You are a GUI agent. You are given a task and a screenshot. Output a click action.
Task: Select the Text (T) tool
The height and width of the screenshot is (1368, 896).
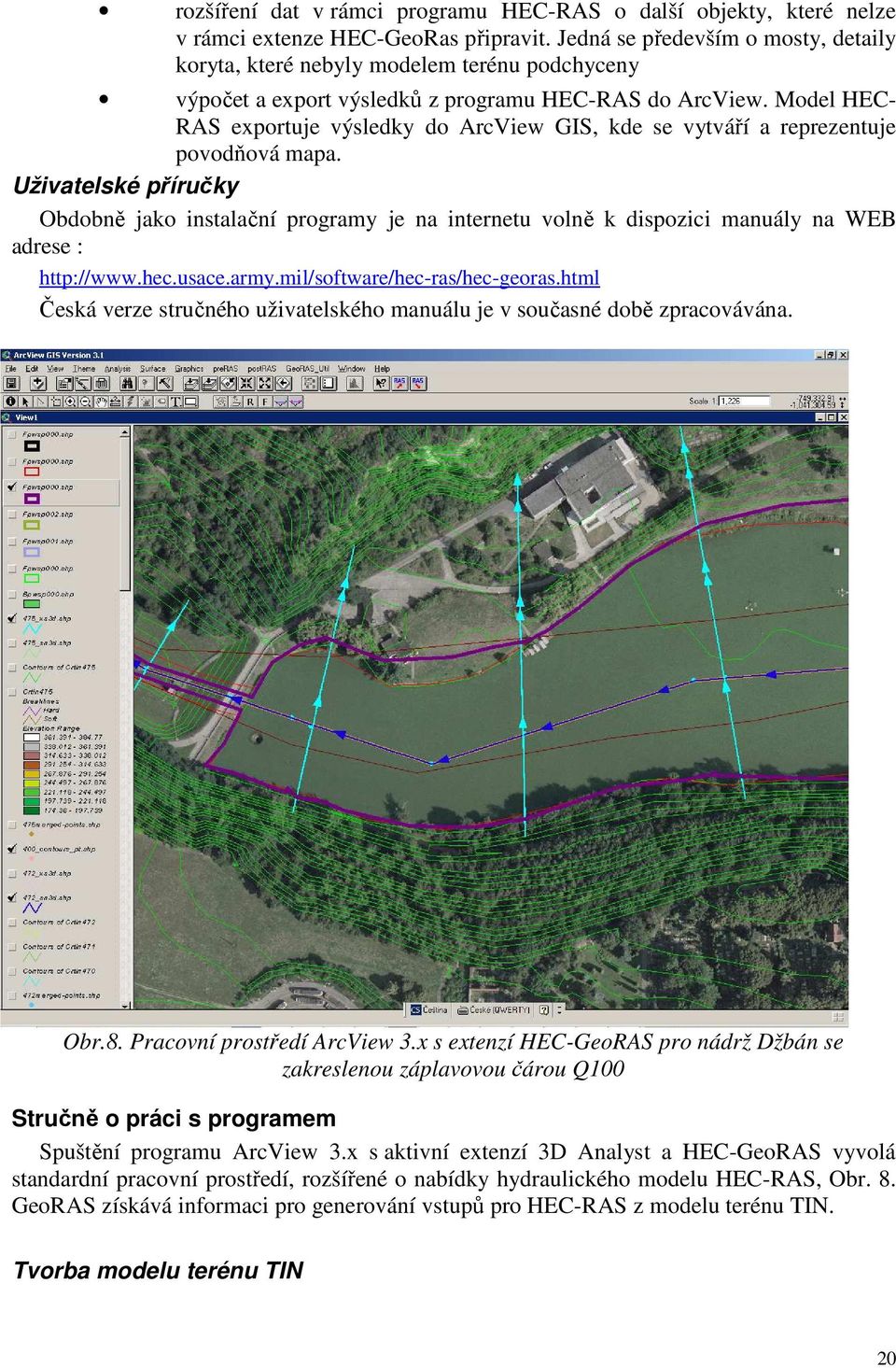[x=175, y=402]
